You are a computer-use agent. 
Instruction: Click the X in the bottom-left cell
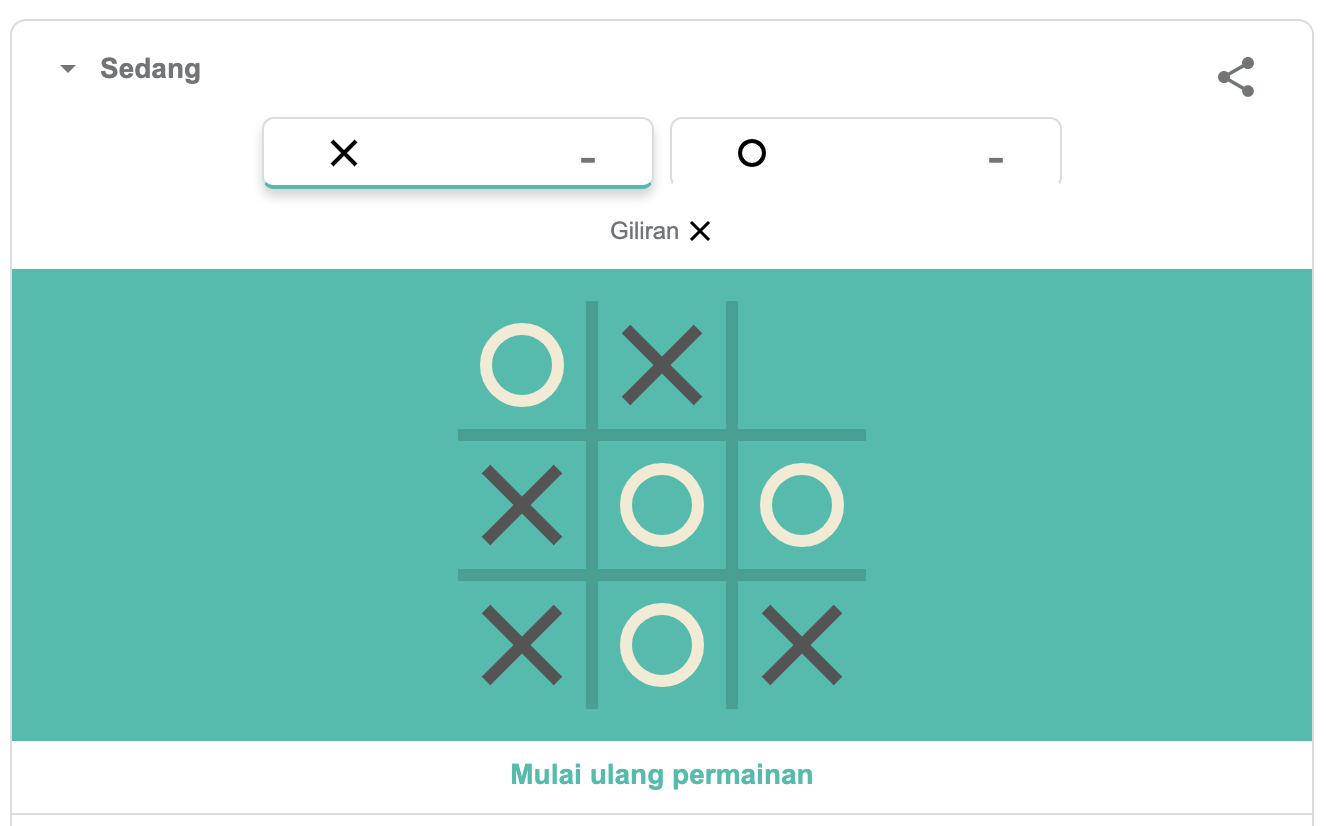tap(522, 645)
